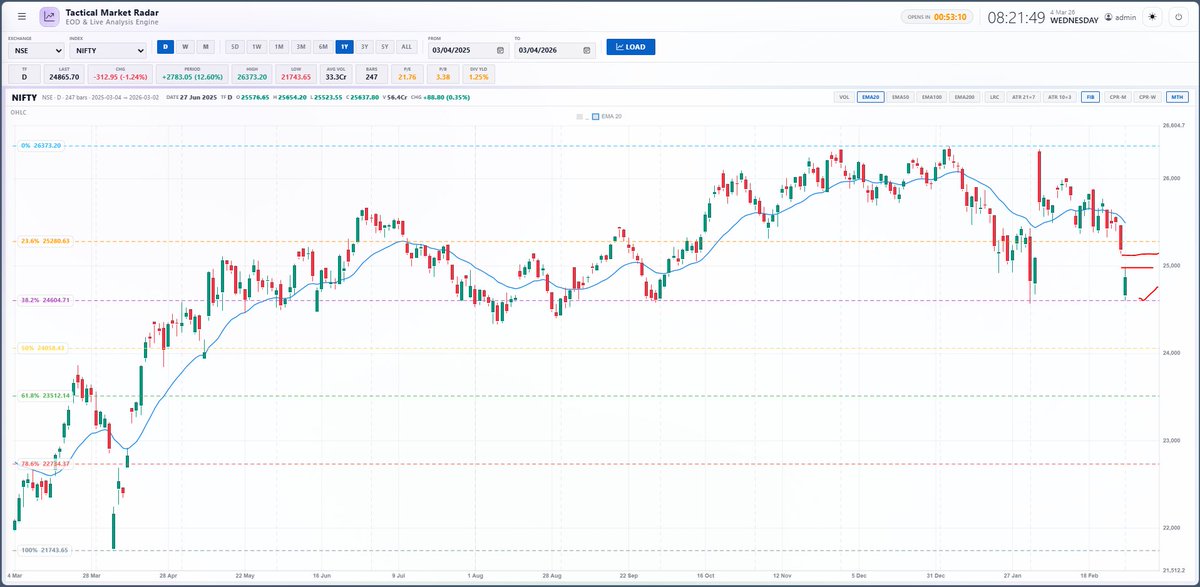Toggle the FIB retracement overlay
The image size is (1200, 587).
coord(1091,97)
